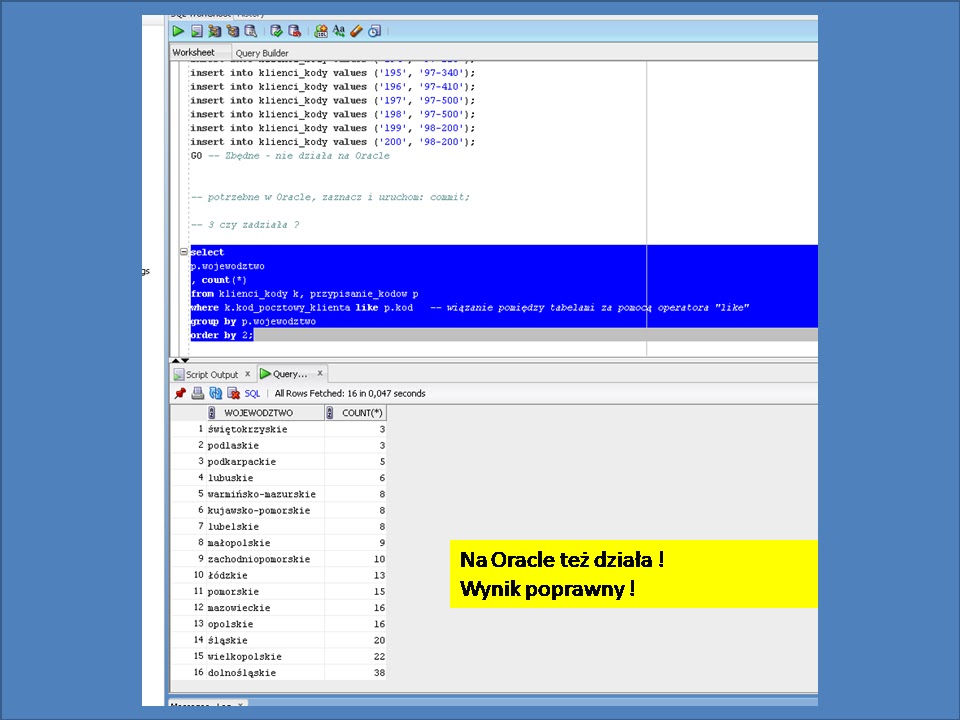Click the To Upper/Lower Case 'Aa' icon

tap(339, 31)
